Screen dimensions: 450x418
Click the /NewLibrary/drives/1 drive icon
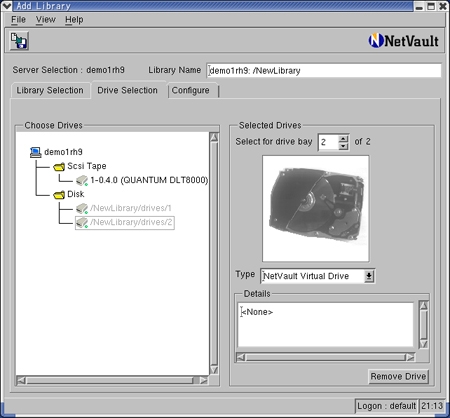click(82, 208)
